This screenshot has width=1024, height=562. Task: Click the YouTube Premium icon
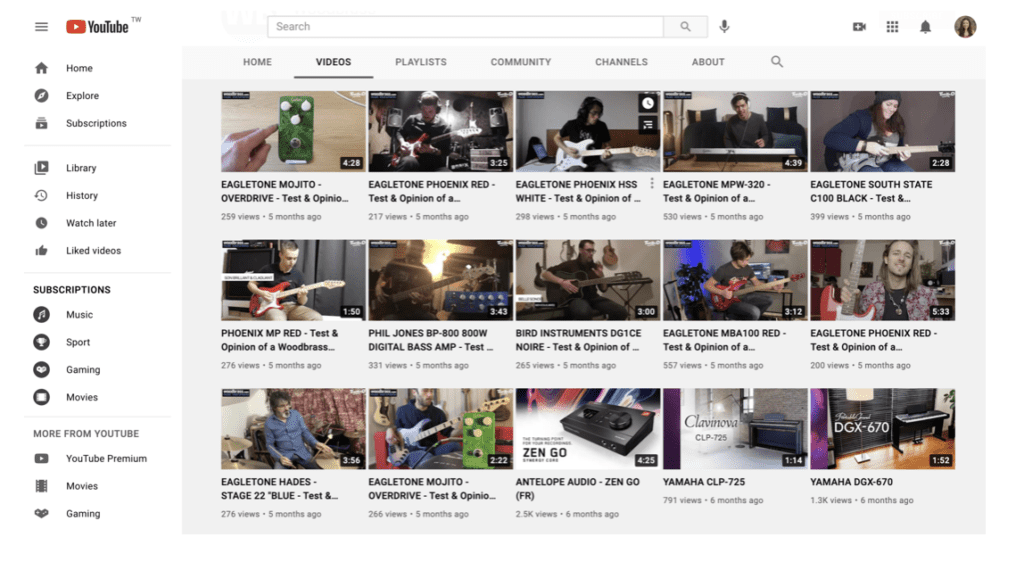click(x=41, y=458)
